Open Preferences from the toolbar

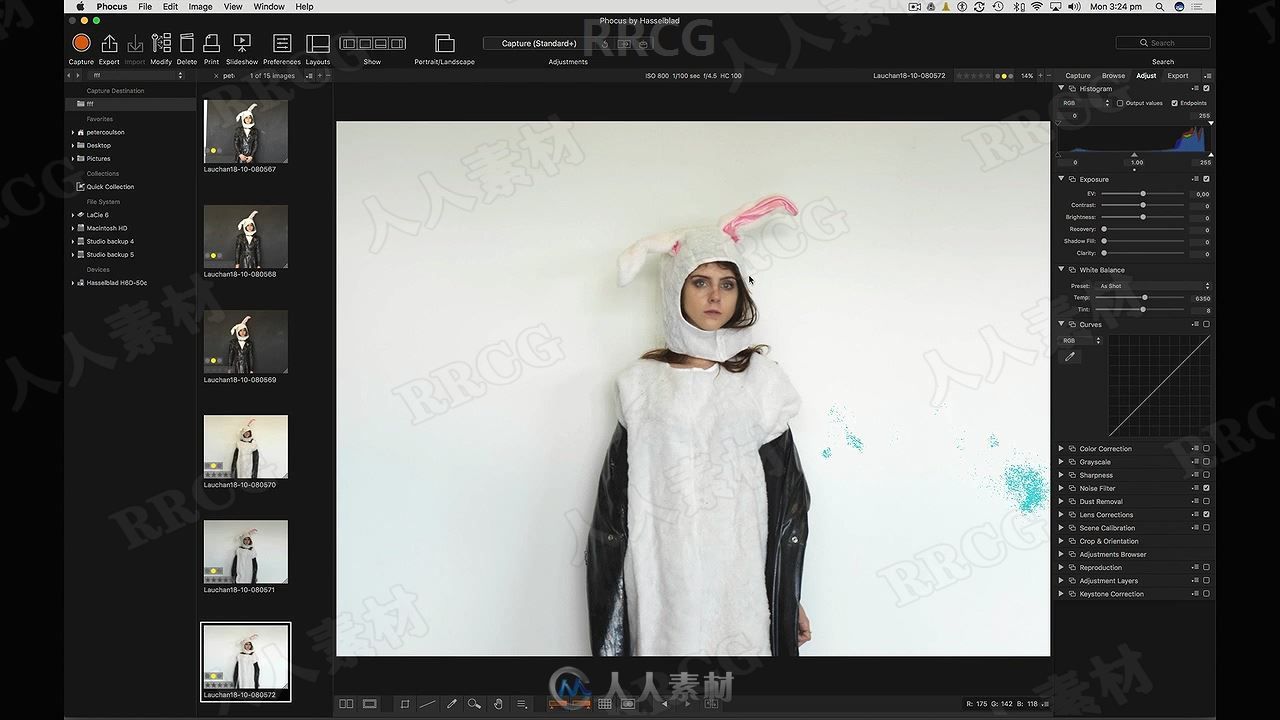pos(282,43)
